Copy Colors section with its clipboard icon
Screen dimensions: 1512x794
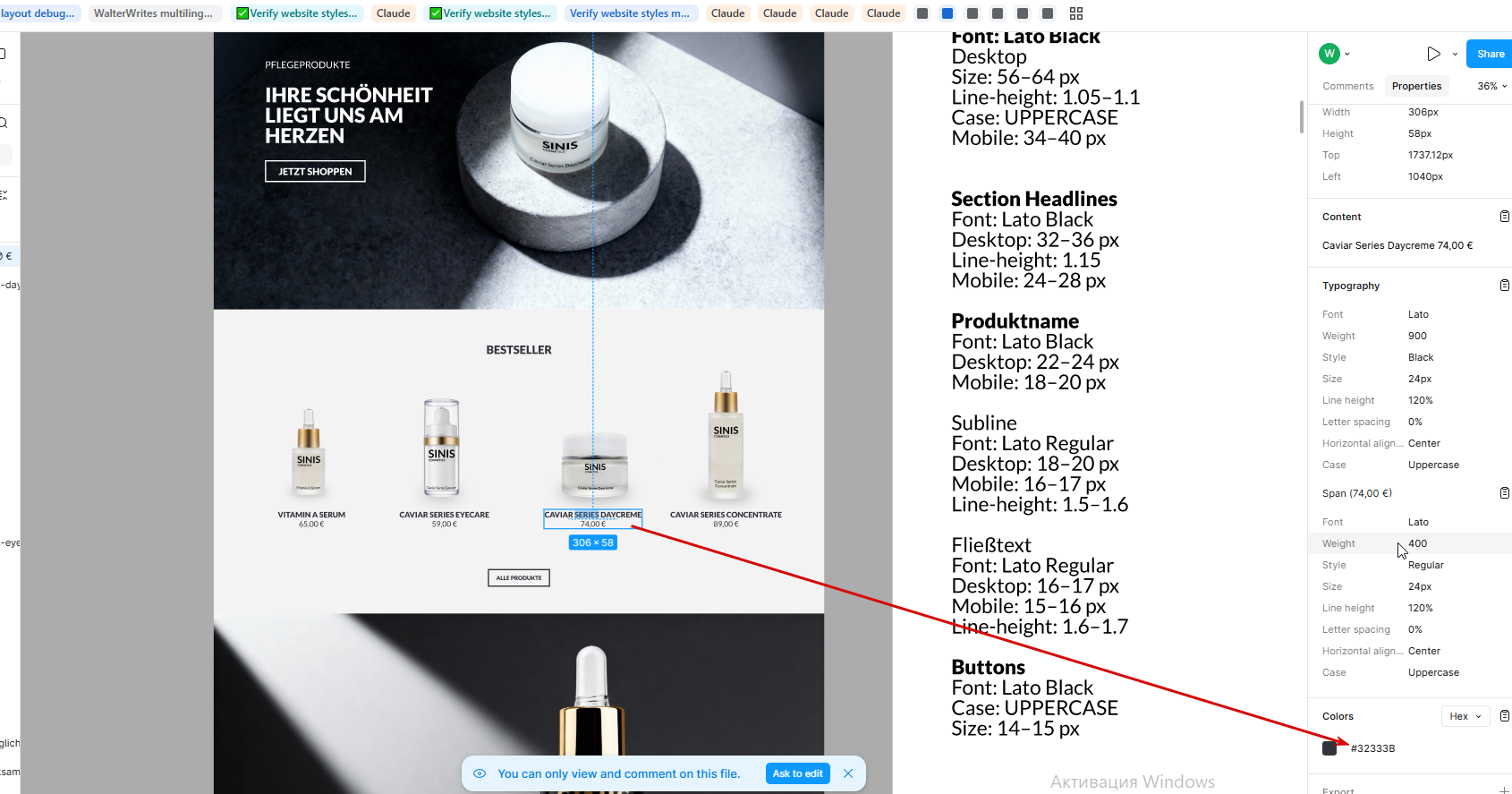[1504, 716]
